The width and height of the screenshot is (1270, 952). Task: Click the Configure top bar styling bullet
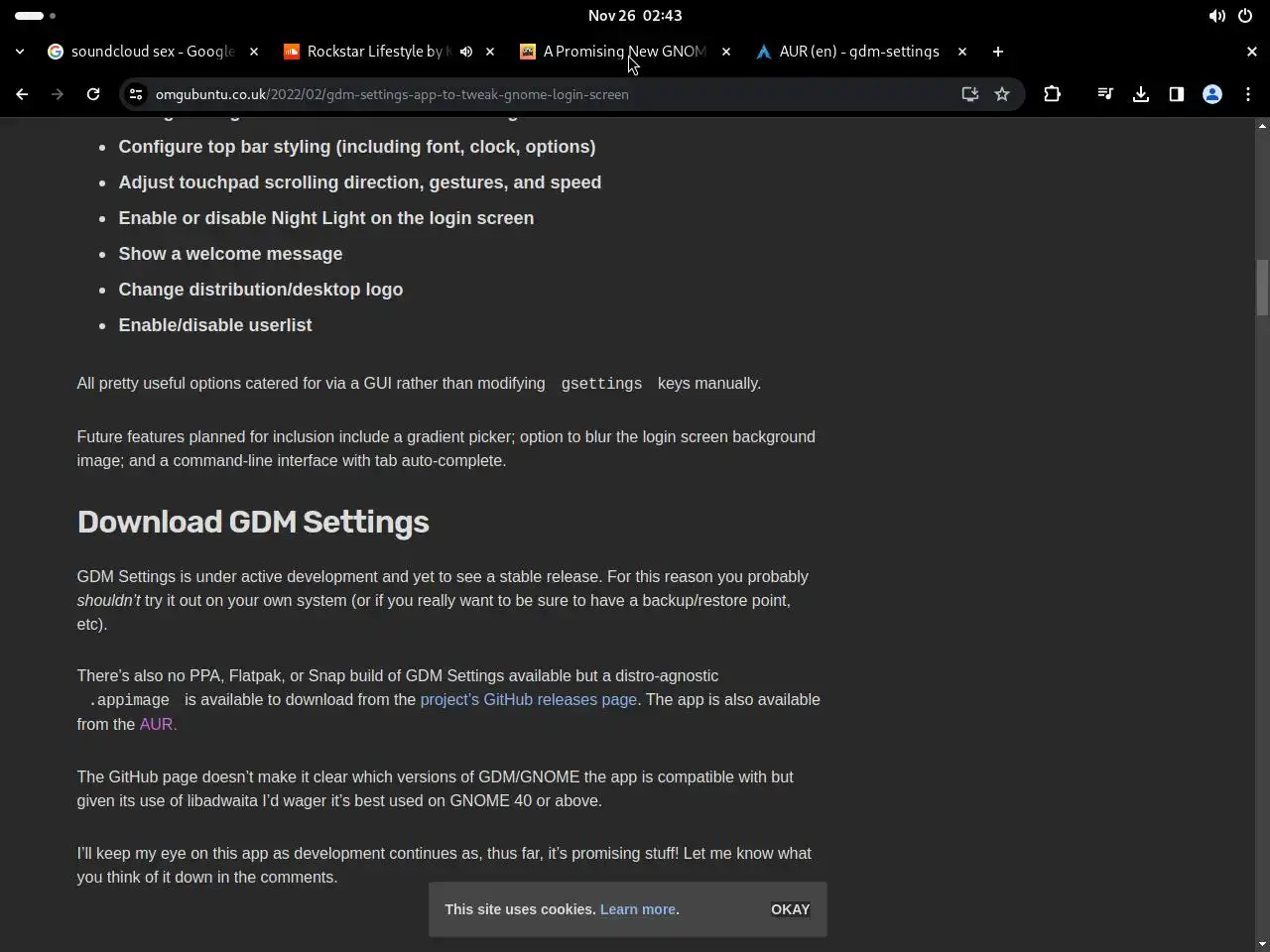click(357, 147)
